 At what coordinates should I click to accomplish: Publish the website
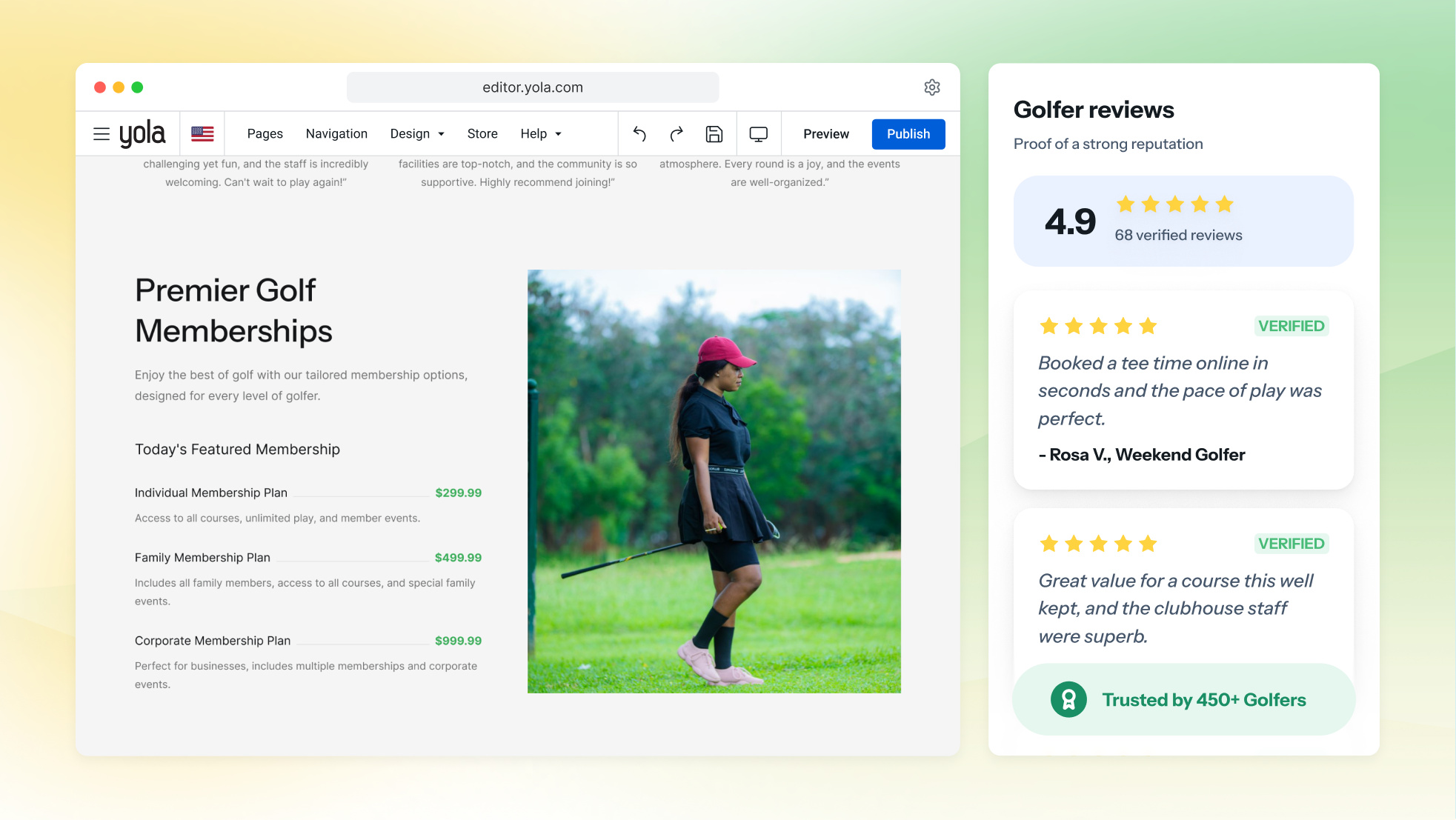click(908, 134)
